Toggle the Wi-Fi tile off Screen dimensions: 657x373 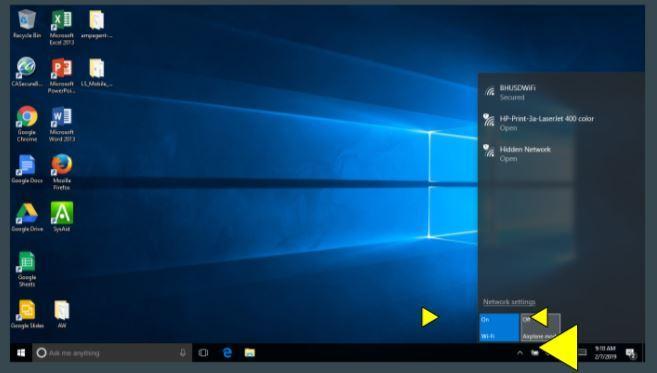499,327
